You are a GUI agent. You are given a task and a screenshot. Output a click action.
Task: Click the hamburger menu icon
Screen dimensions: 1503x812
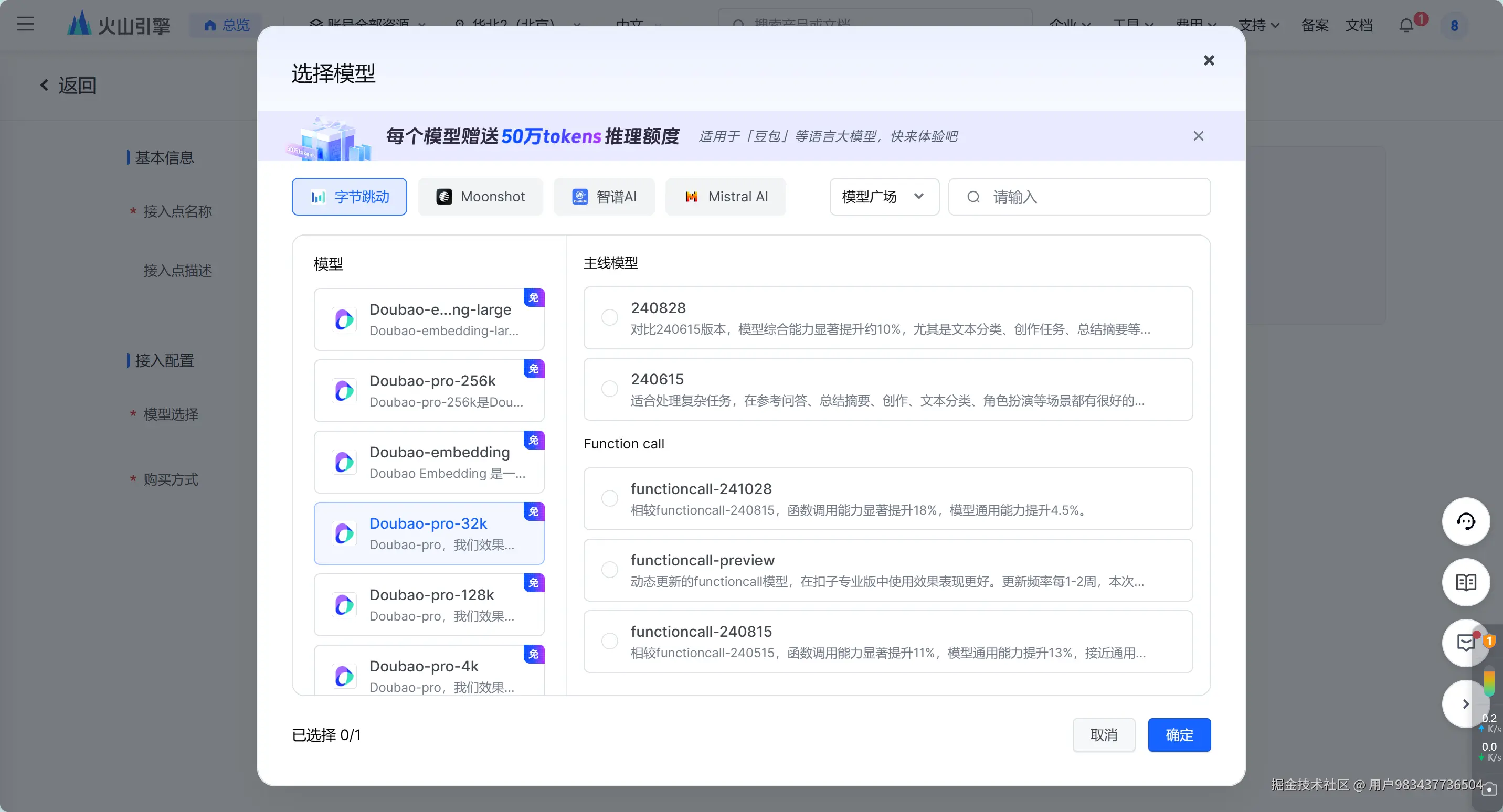(25, 24)
